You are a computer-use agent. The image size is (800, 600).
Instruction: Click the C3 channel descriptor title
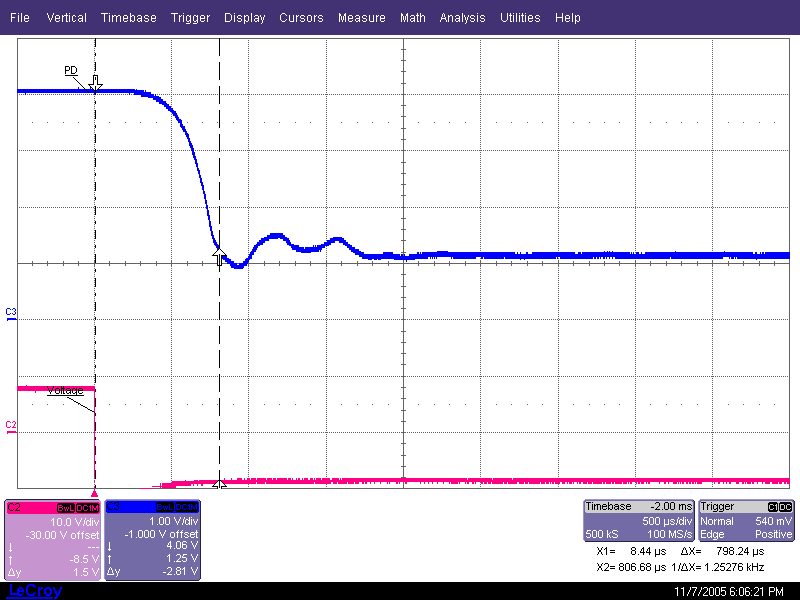coord(113,506)
